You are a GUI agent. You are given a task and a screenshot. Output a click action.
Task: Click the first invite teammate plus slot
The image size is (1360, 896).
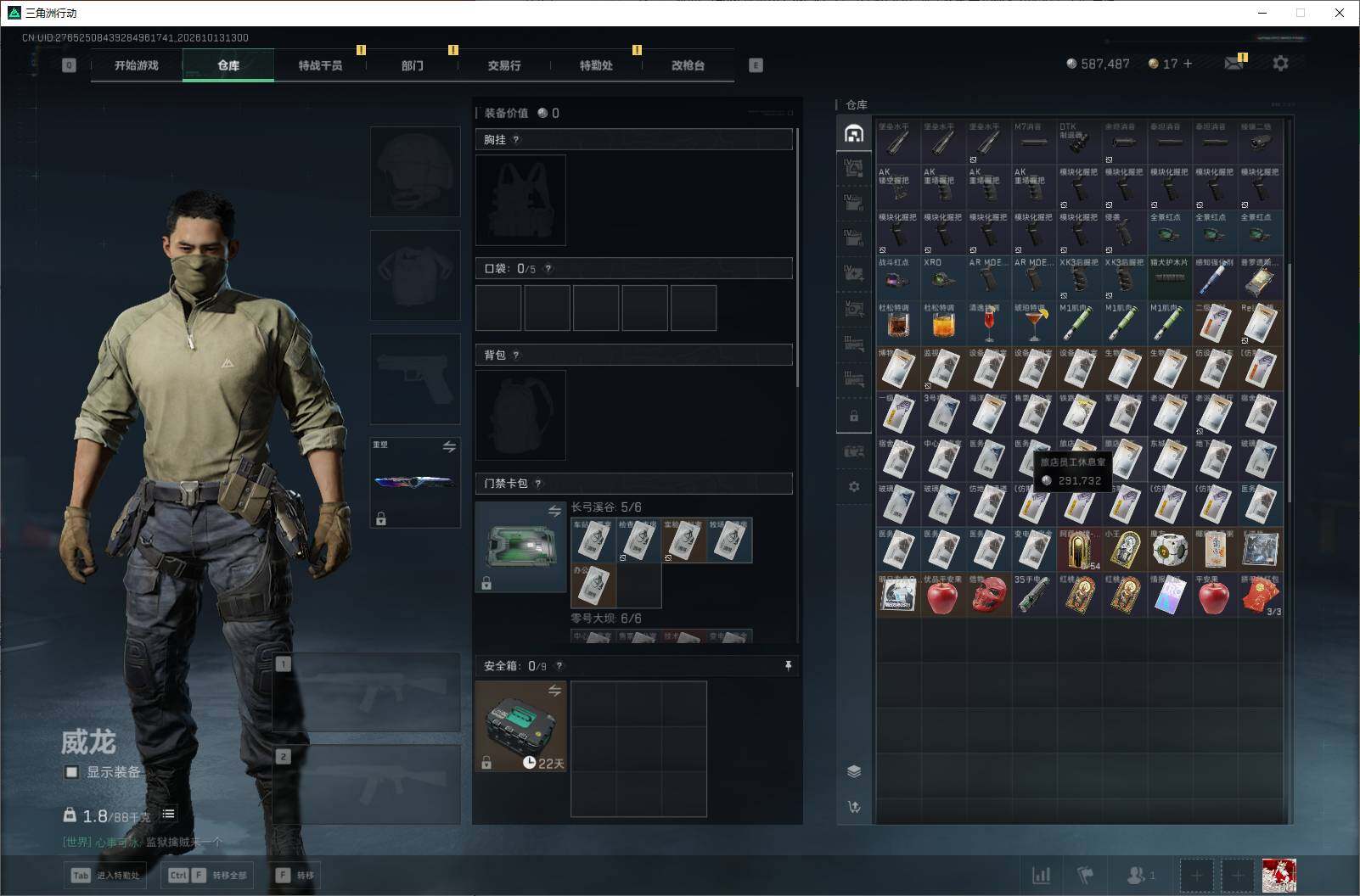[x=1197, y=875]
